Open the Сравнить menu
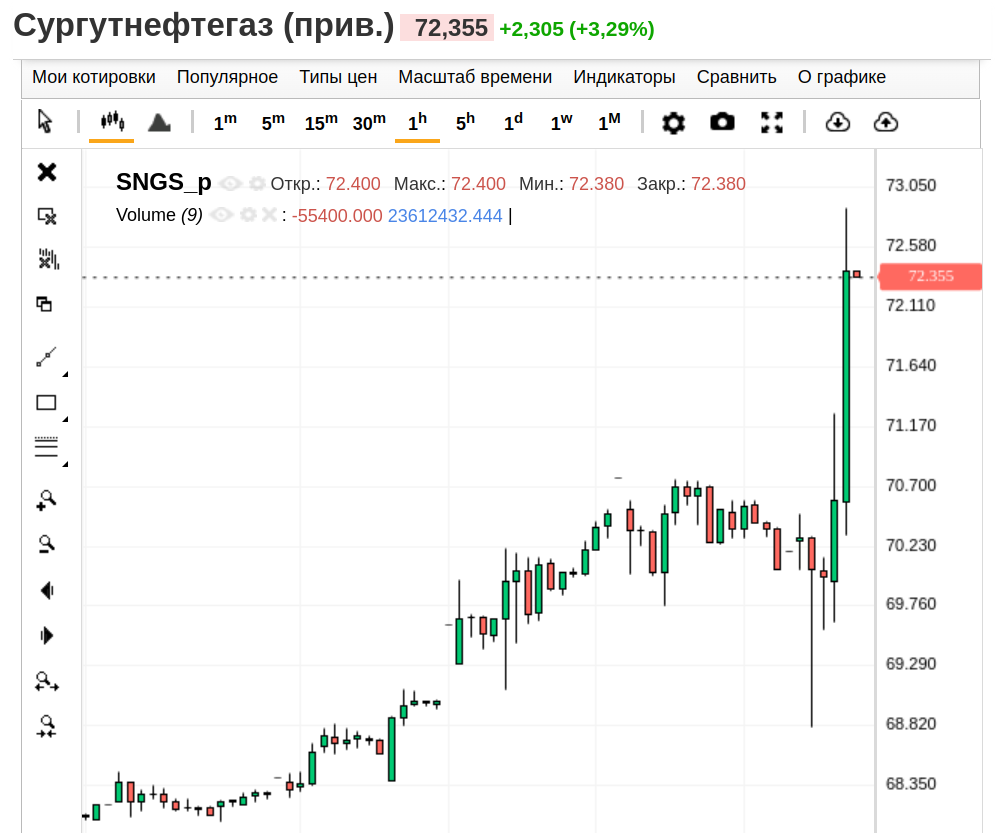 (x=736, y=77)
